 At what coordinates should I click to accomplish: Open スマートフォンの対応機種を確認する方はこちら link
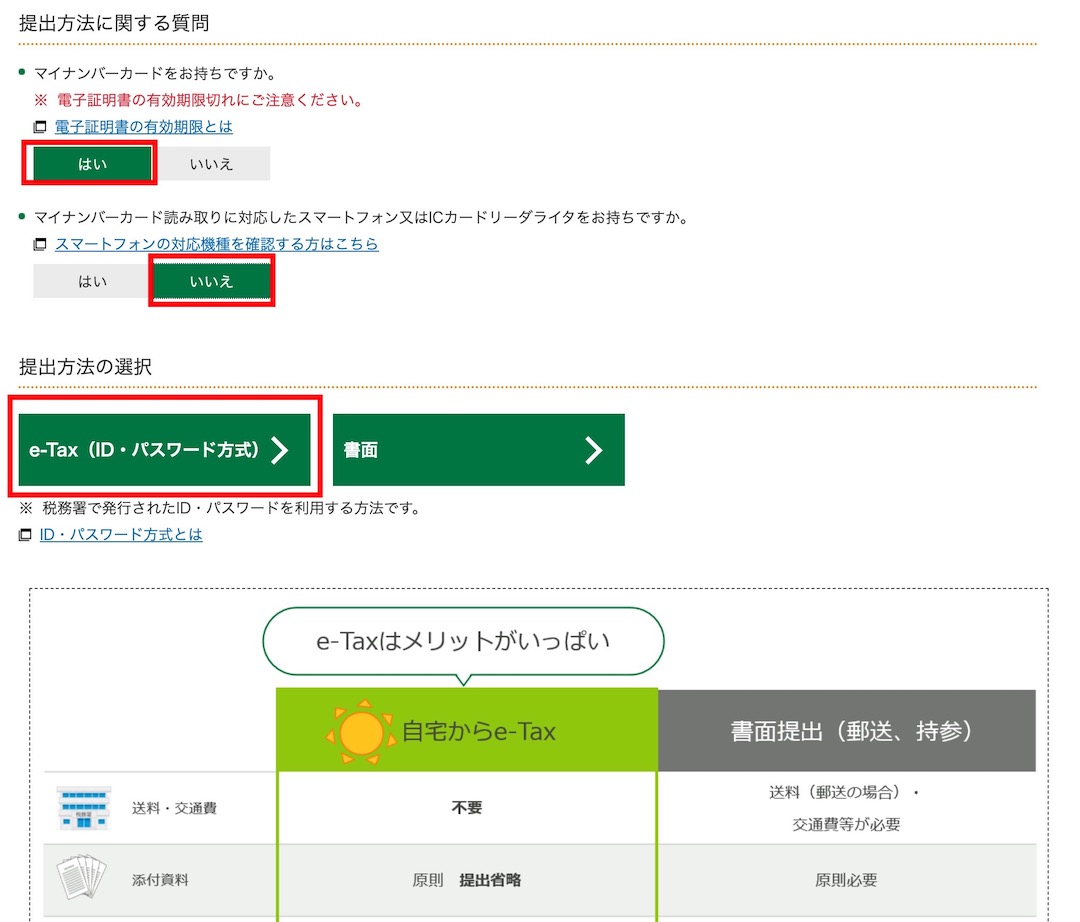click(216, 244)
